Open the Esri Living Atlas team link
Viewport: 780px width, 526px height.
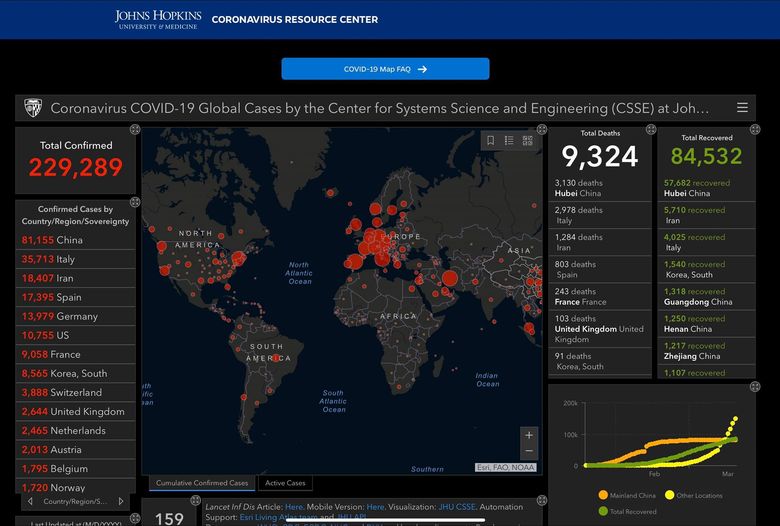pyautogui.click(x=279, y=517)
